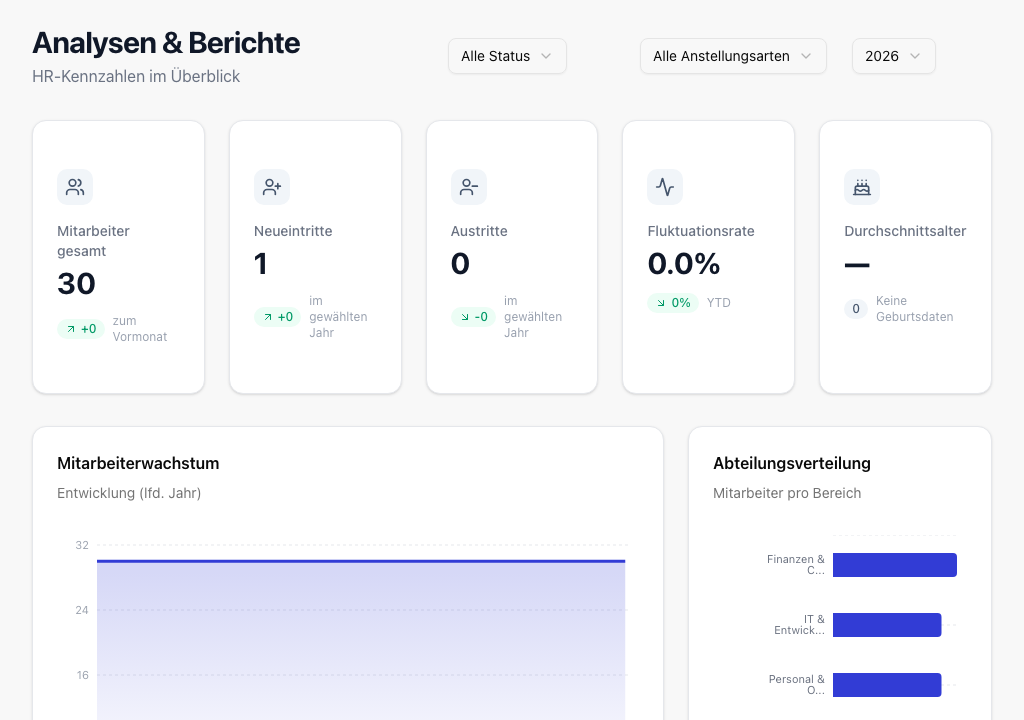
Task: Open the Alle Status dropdown
Action: tap(507, 56)
